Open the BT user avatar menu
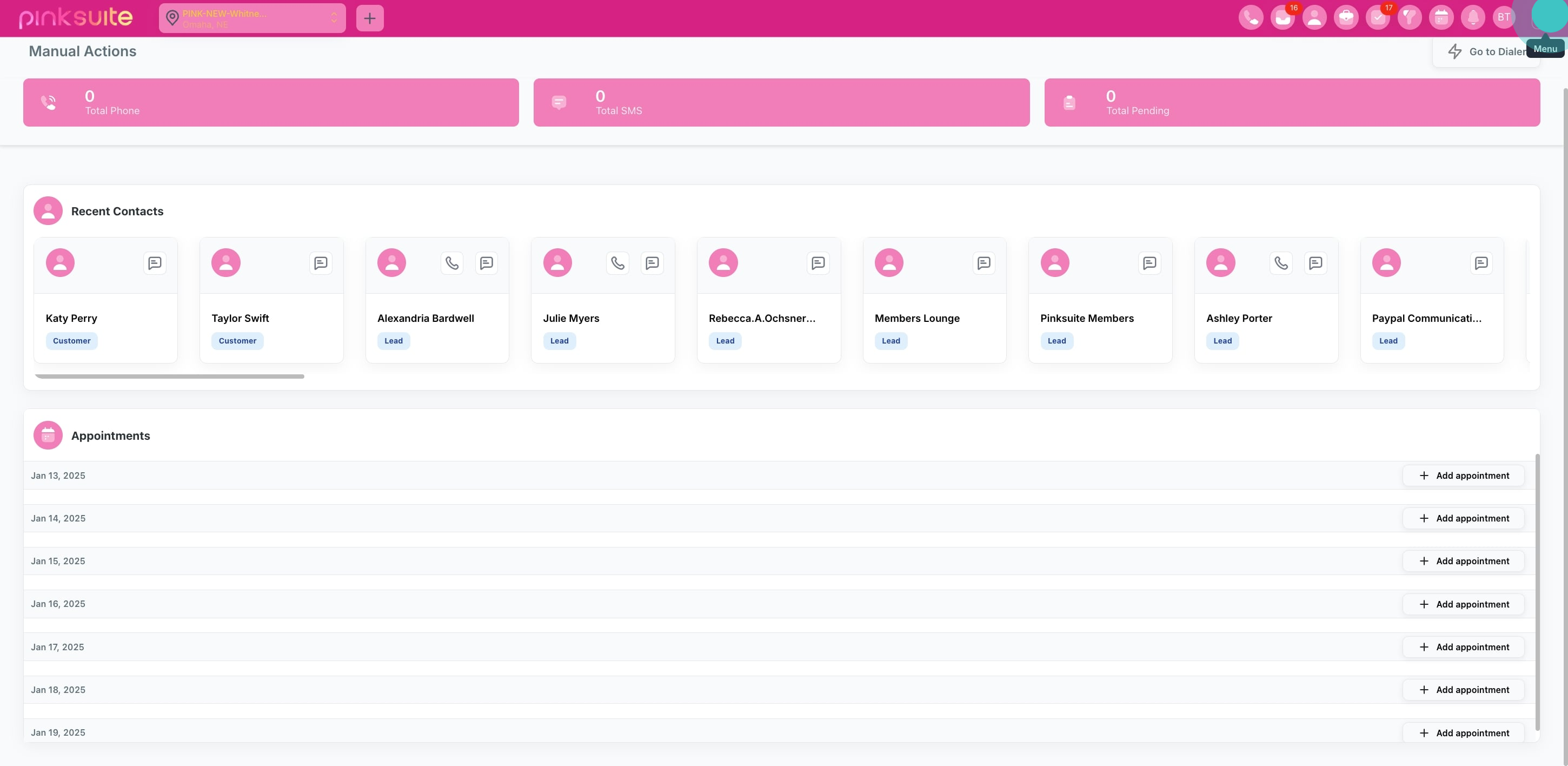 point(1504,18)
